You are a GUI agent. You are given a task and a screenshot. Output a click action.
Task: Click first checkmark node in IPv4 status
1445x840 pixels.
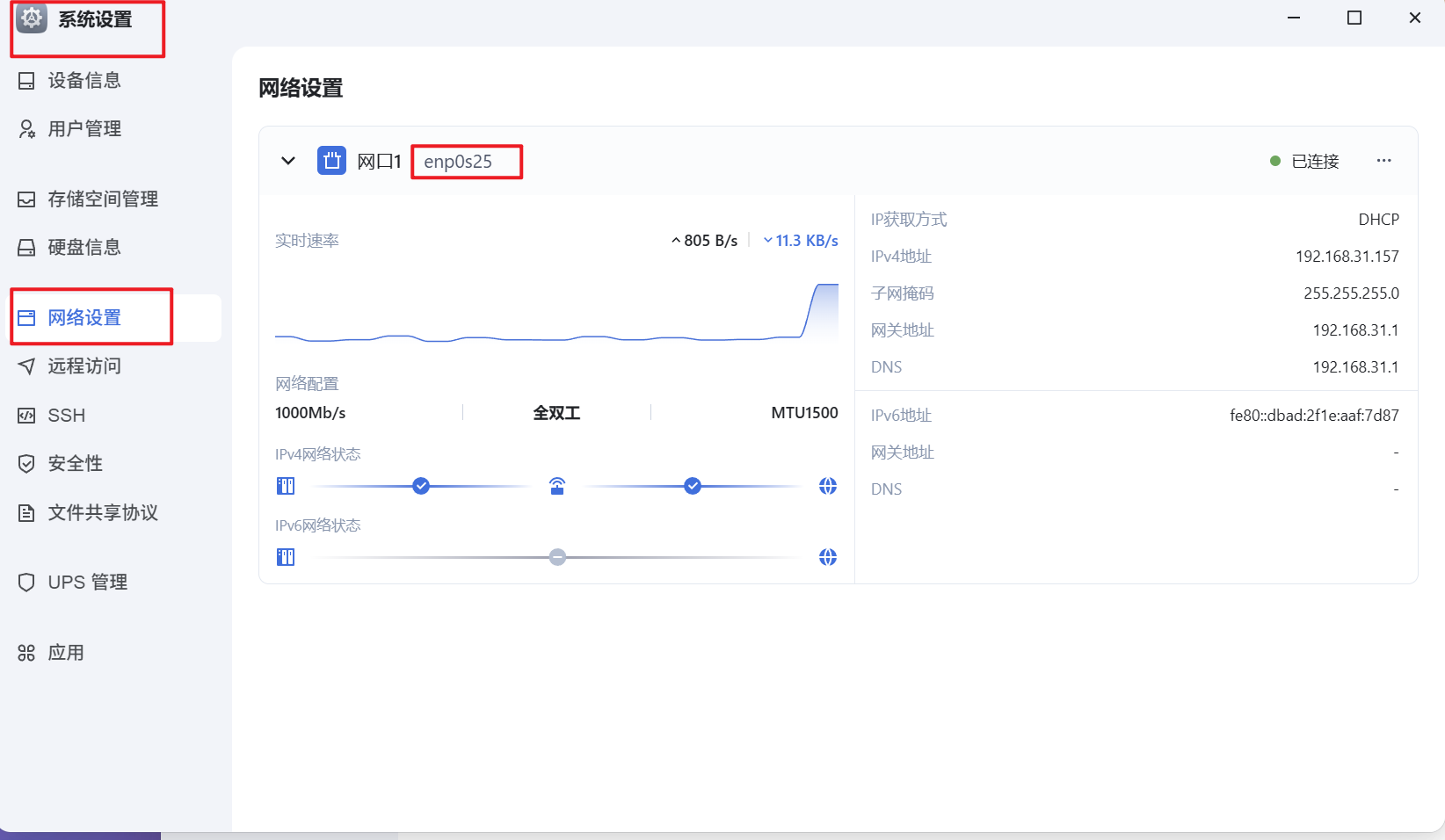[421, 486]
